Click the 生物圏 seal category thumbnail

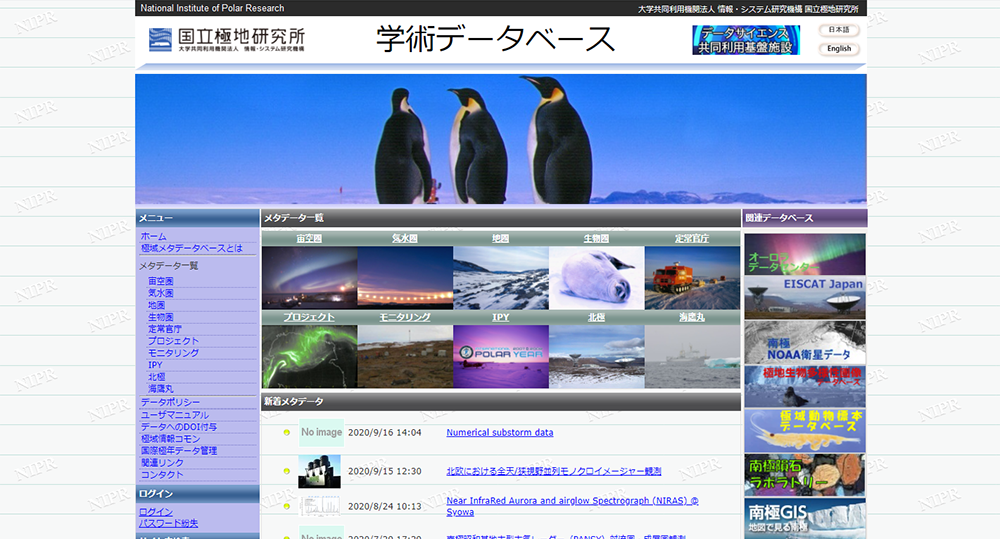tap(596, 277)
